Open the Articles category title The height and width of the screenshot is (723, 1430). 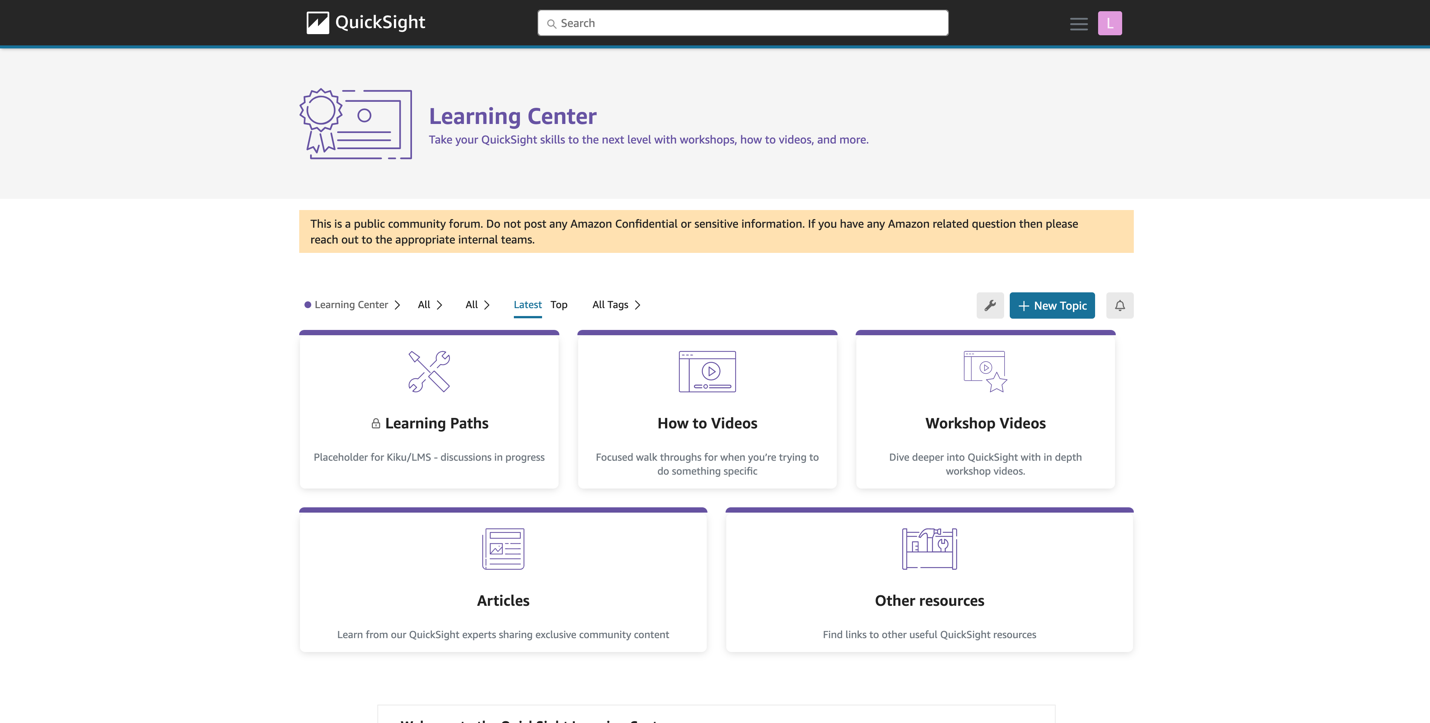(503, 601)
